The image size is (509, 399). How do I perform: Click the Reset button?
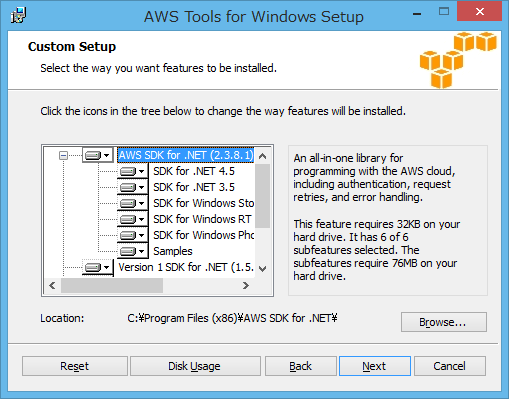[x=75, y=366]
